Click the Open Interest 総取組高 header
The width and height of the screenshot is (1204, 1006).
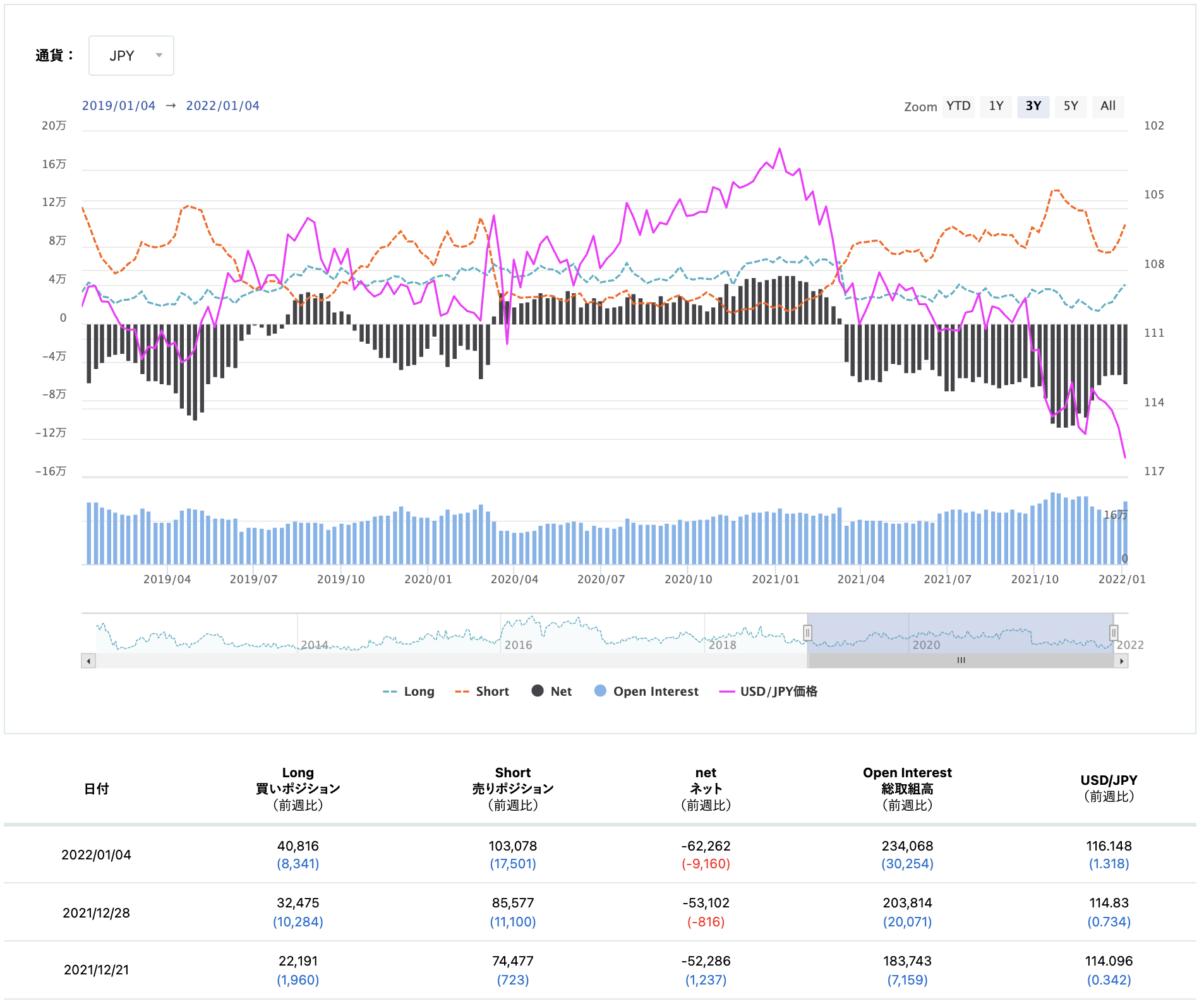(907, 789)
